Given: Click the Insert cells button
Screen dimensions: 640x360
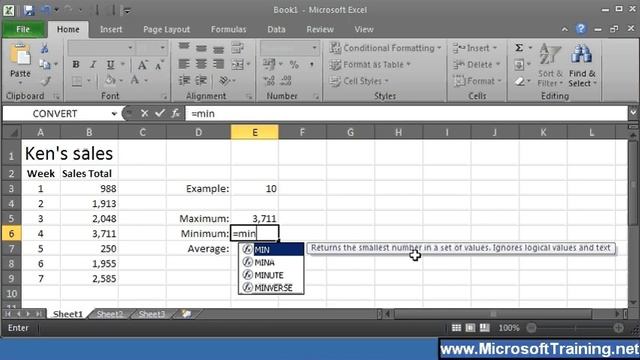Looking at the screenshot, I should tap(476, 48).
